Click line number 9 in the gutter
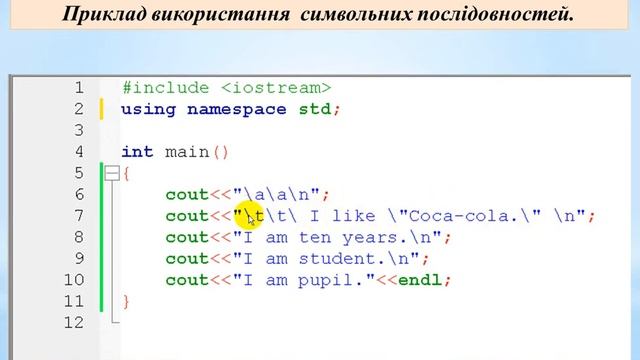 click(79, 258)
